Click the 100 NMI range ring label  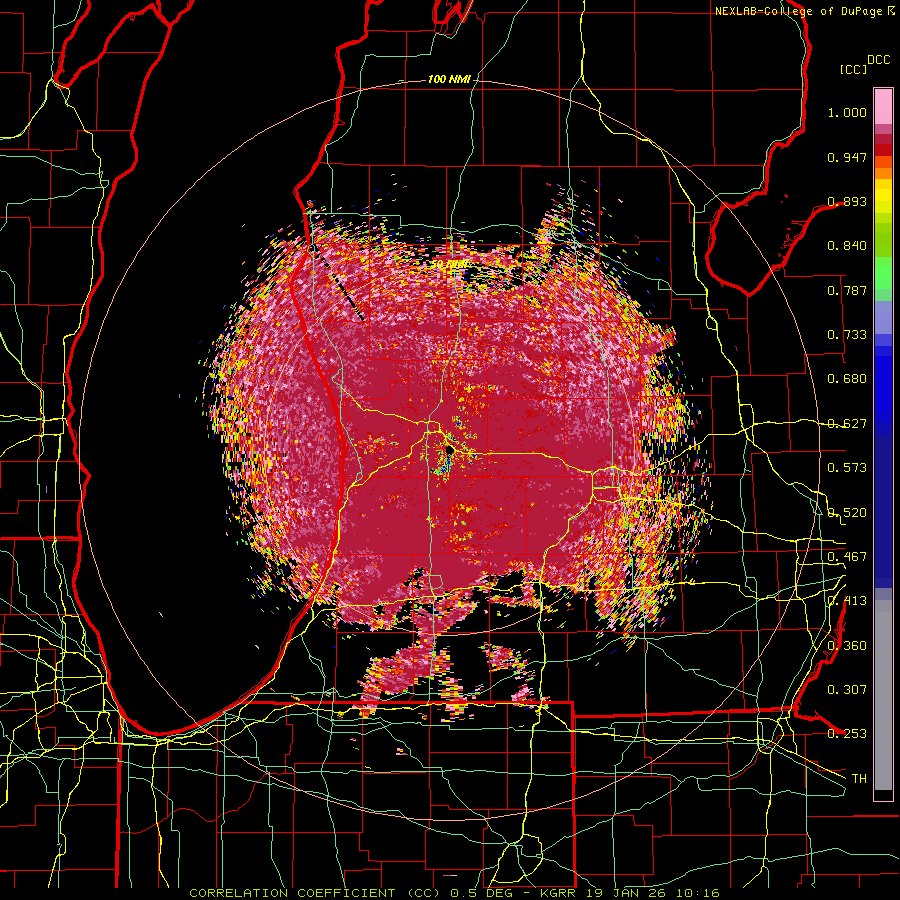pyautogui.click(x=449, y=79)
